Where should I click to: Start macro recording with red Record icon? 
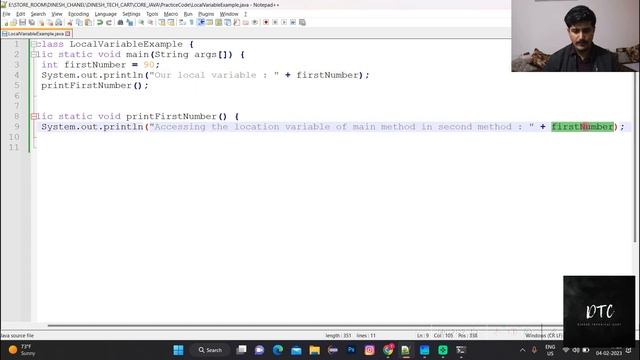[266, 22]
